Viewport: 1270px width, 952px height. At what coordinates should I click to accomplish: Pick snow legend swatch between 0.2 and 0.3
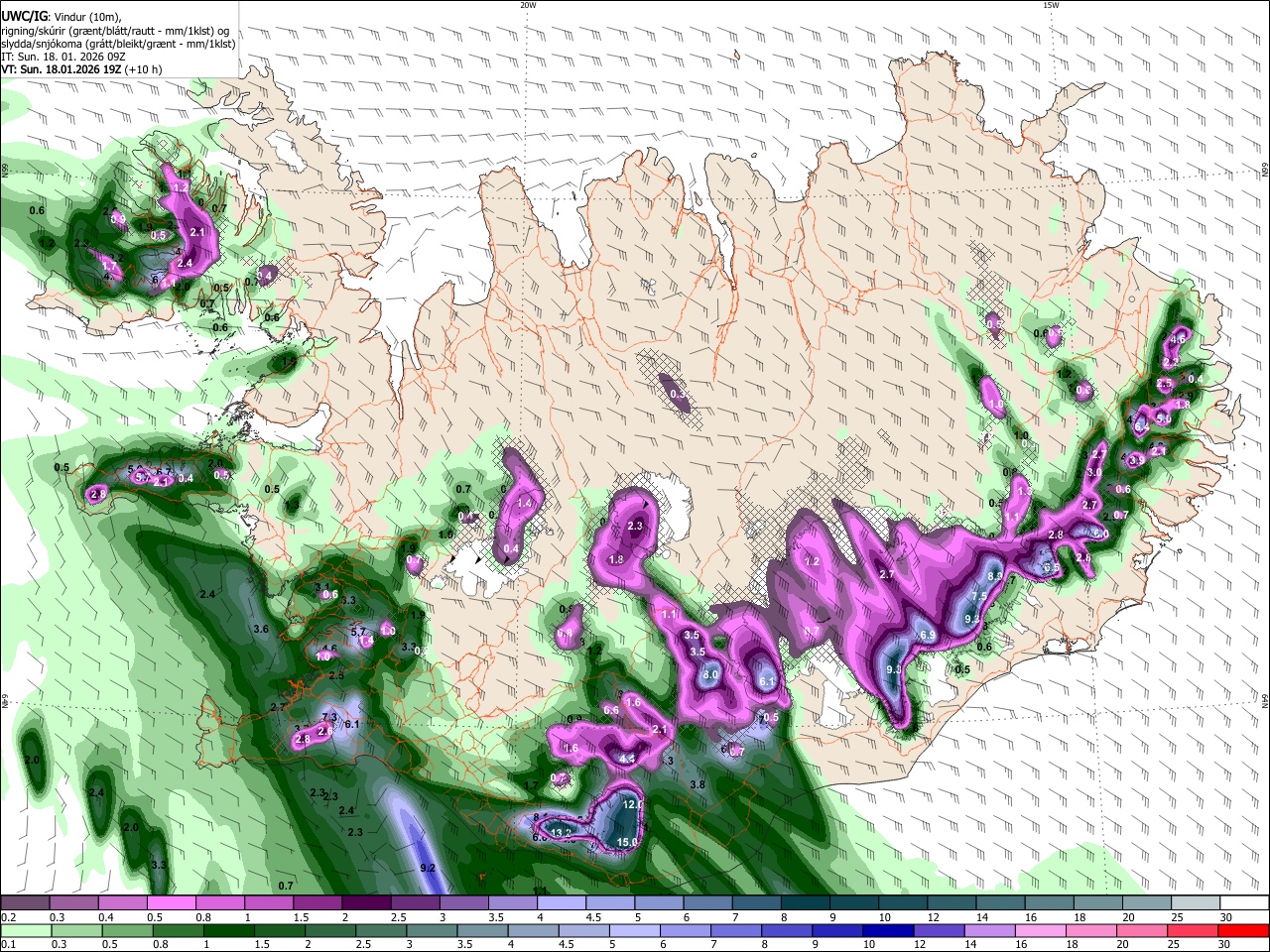coord(25,902)
